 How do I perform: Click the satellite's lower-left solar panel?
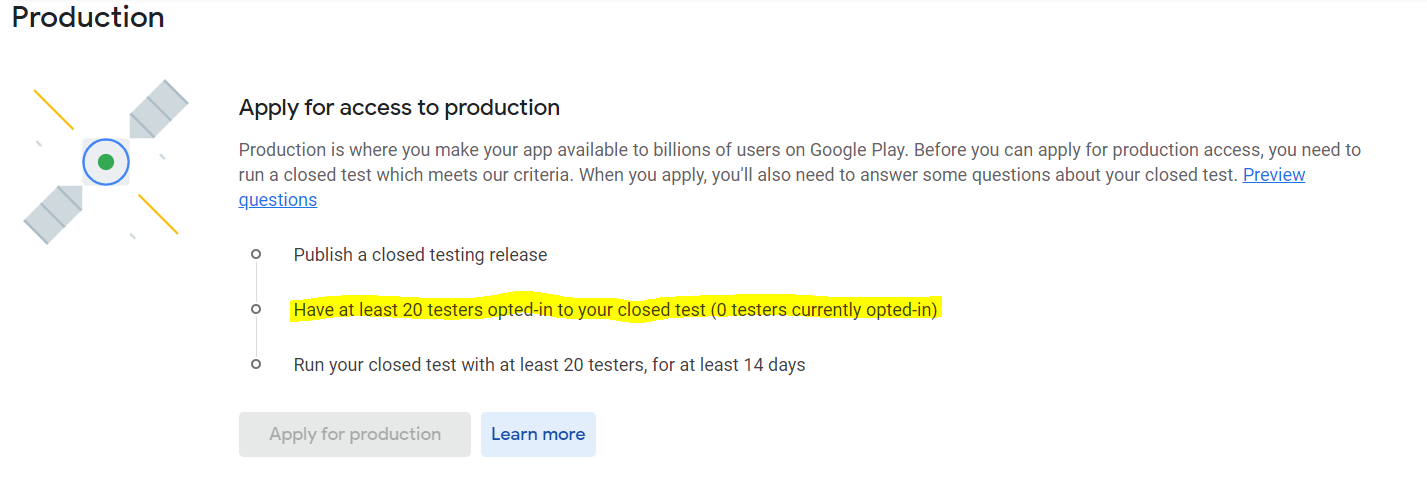click(x=52, y=214)
